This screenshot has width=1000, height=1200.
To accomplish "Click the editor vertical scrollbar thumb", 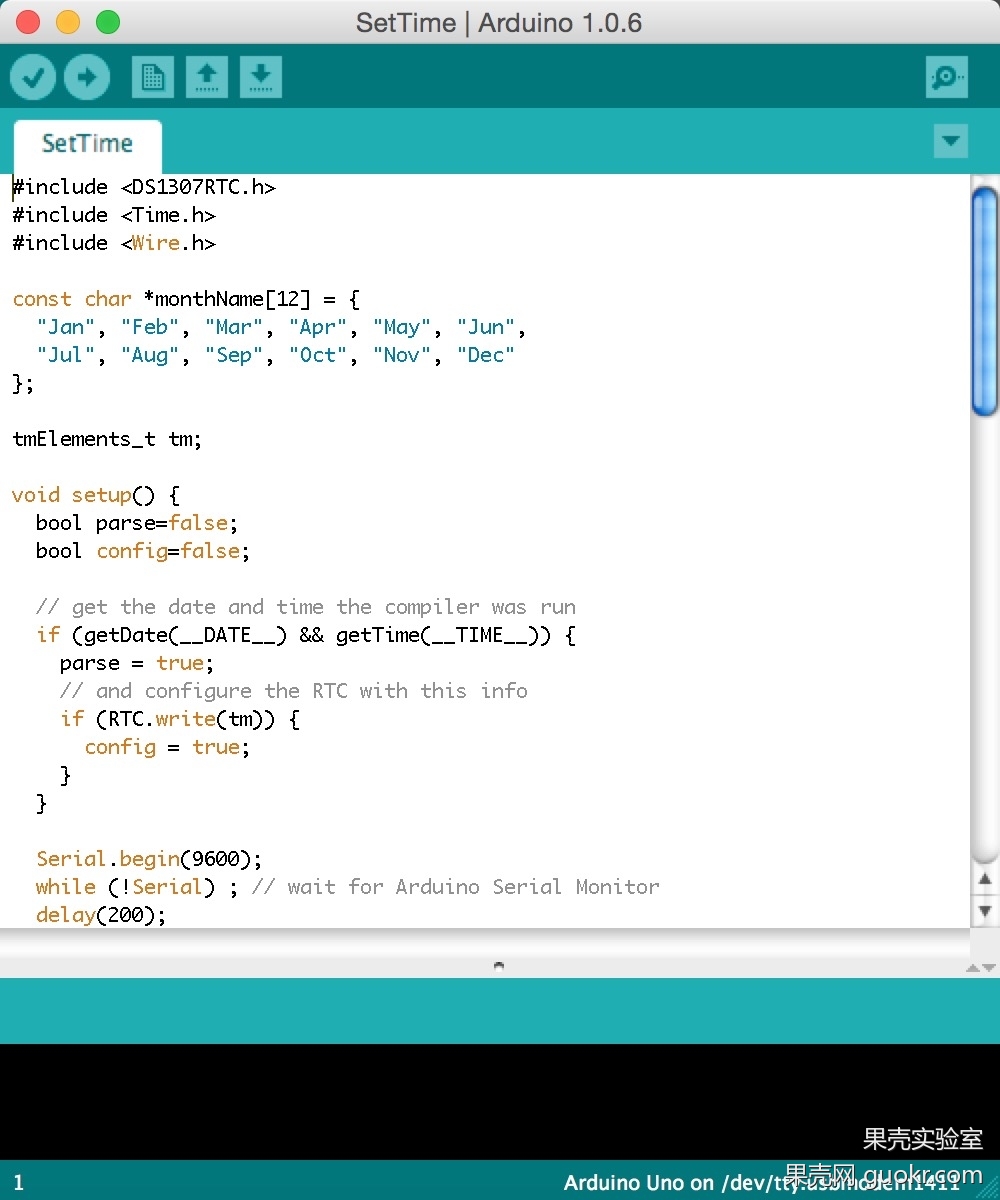I will [x=985, y=300].
